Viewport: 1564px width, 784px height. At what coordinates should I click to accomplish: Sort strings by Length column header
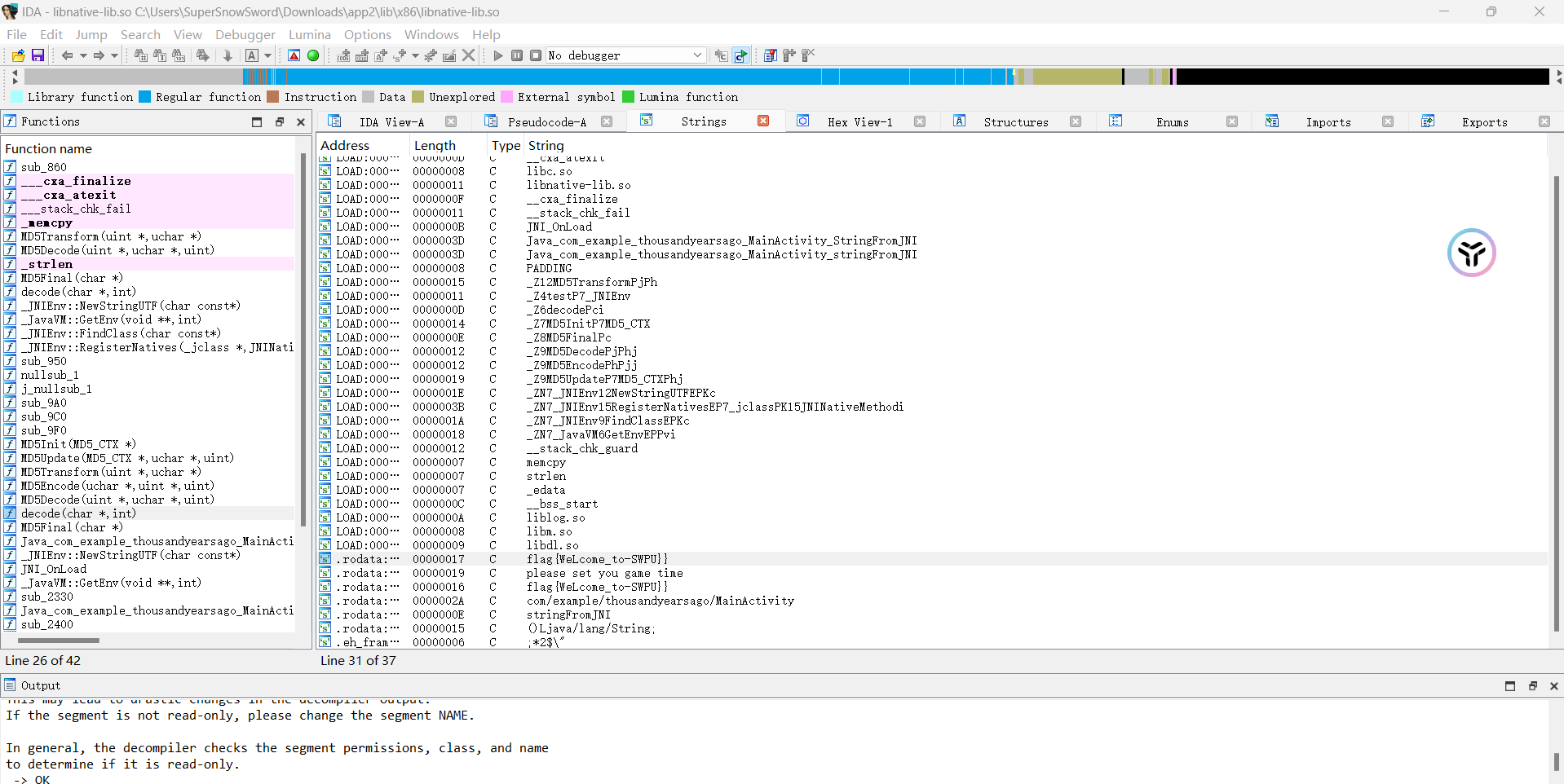[x=448, y=145]
